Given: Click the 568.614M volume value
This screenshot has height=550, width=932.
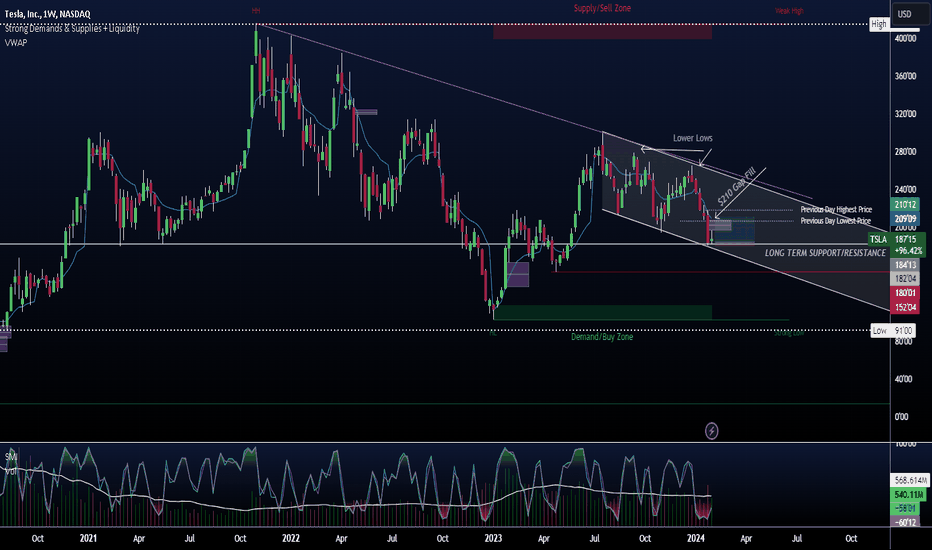Looking at the screenshot, I should pos(910,480).
